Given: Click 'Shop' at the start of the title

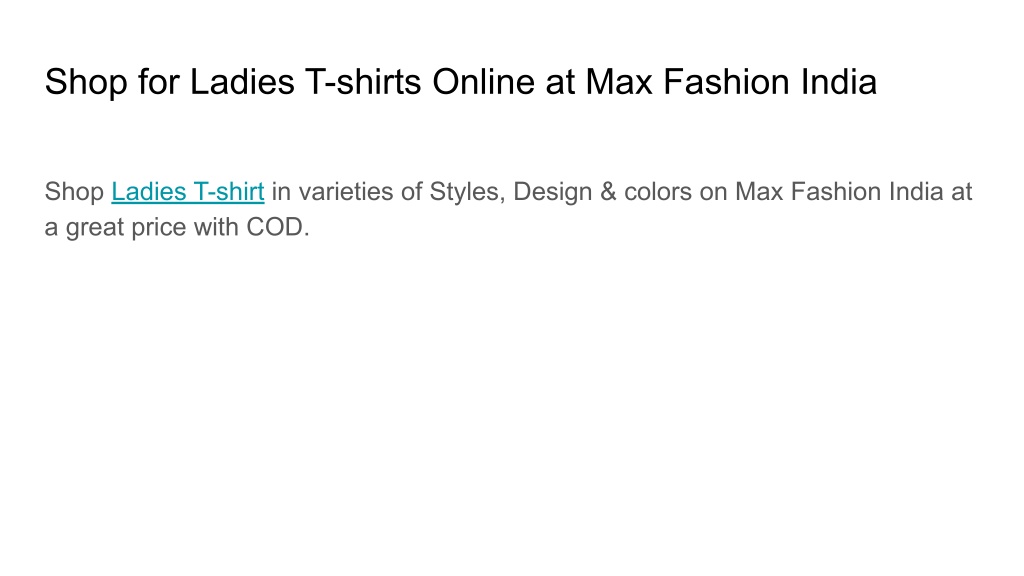Looking at the screenshot, I should pos(86,83).
